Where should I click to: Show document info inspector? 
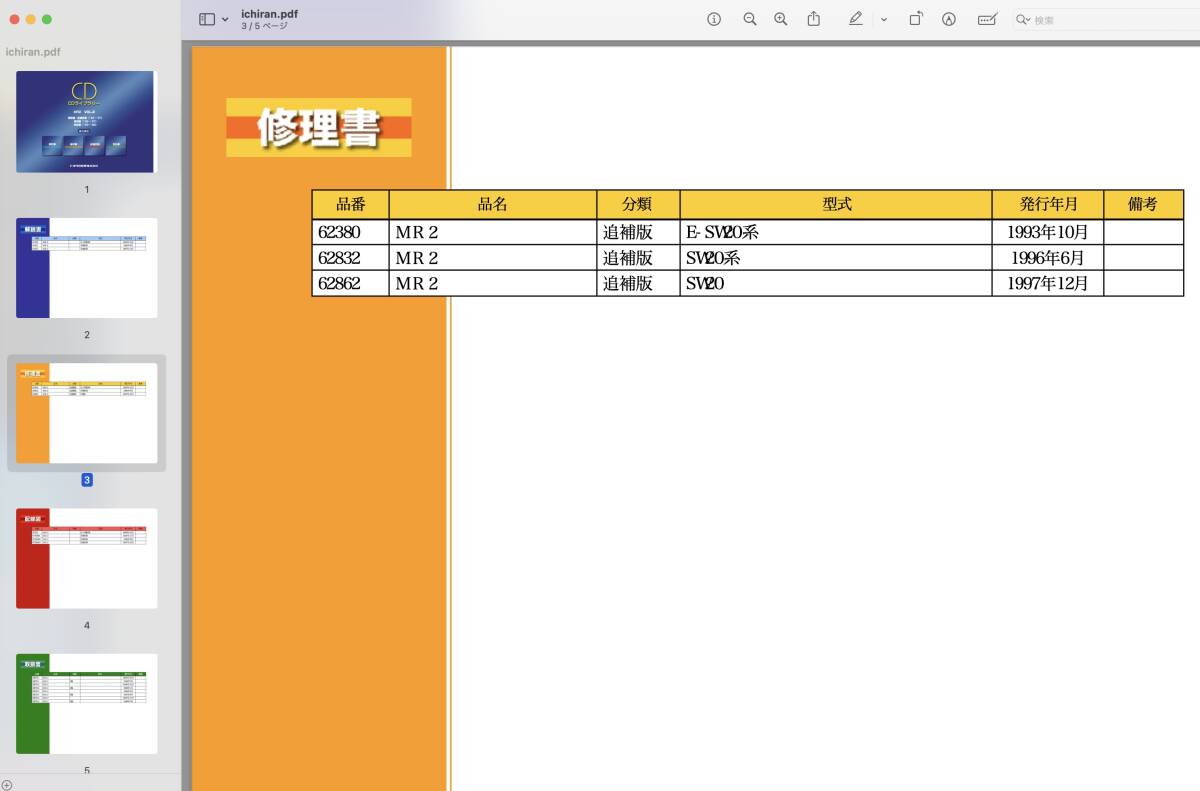tap(714, 19)
